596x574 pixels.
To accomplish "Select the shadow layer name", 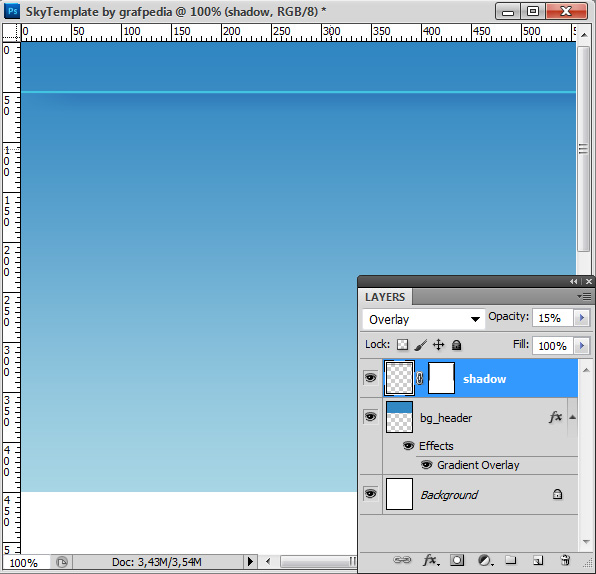I will [484, 379].
